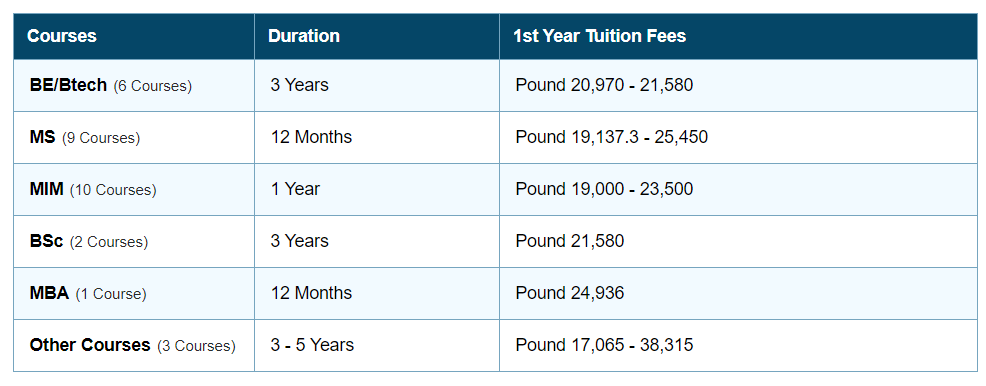986x386 pixels.
Task: Open the Other Courses link
Action: tap(90, 345)
